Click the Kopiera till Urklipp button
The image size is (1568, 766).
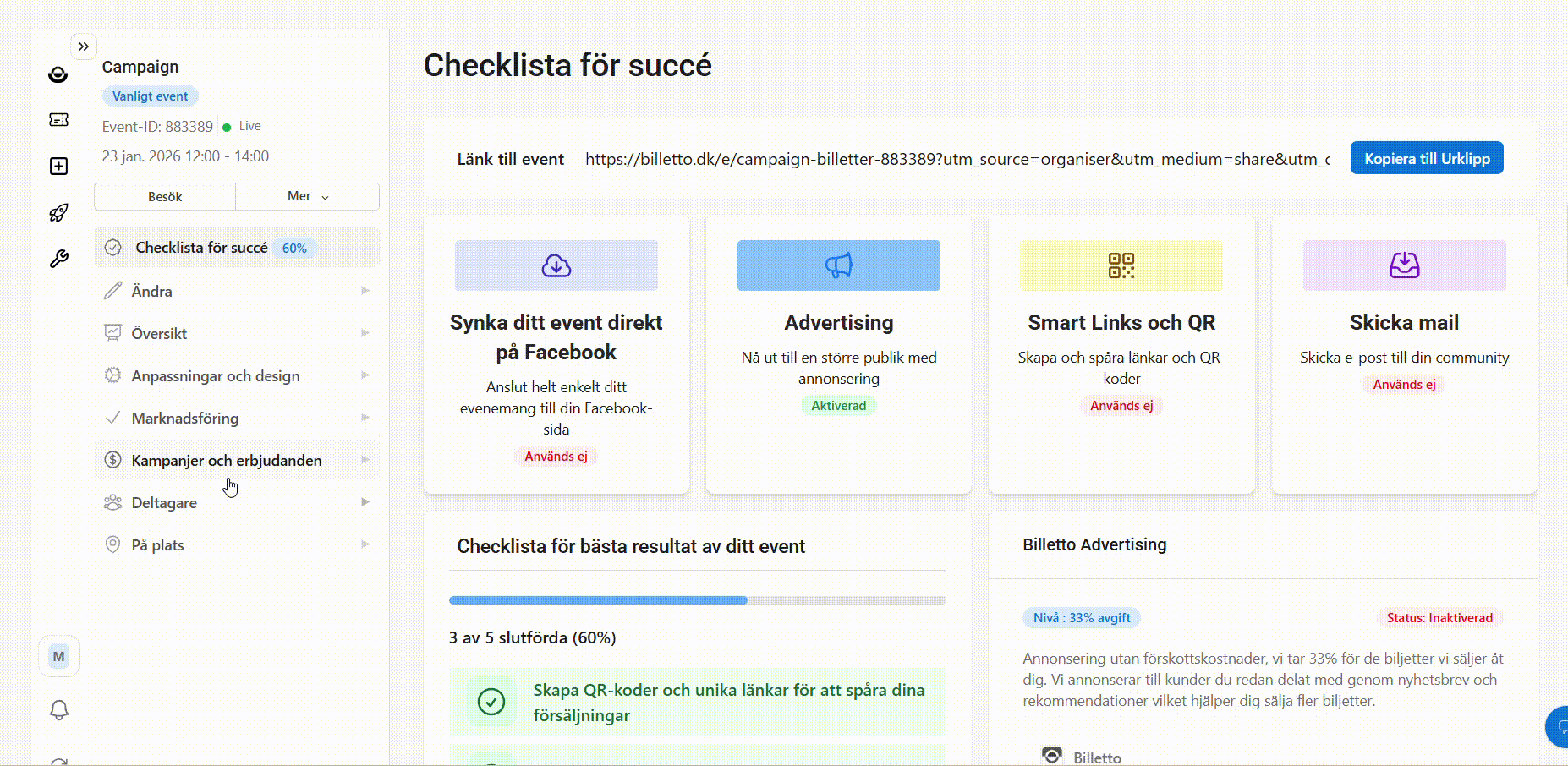[1426, 158]
